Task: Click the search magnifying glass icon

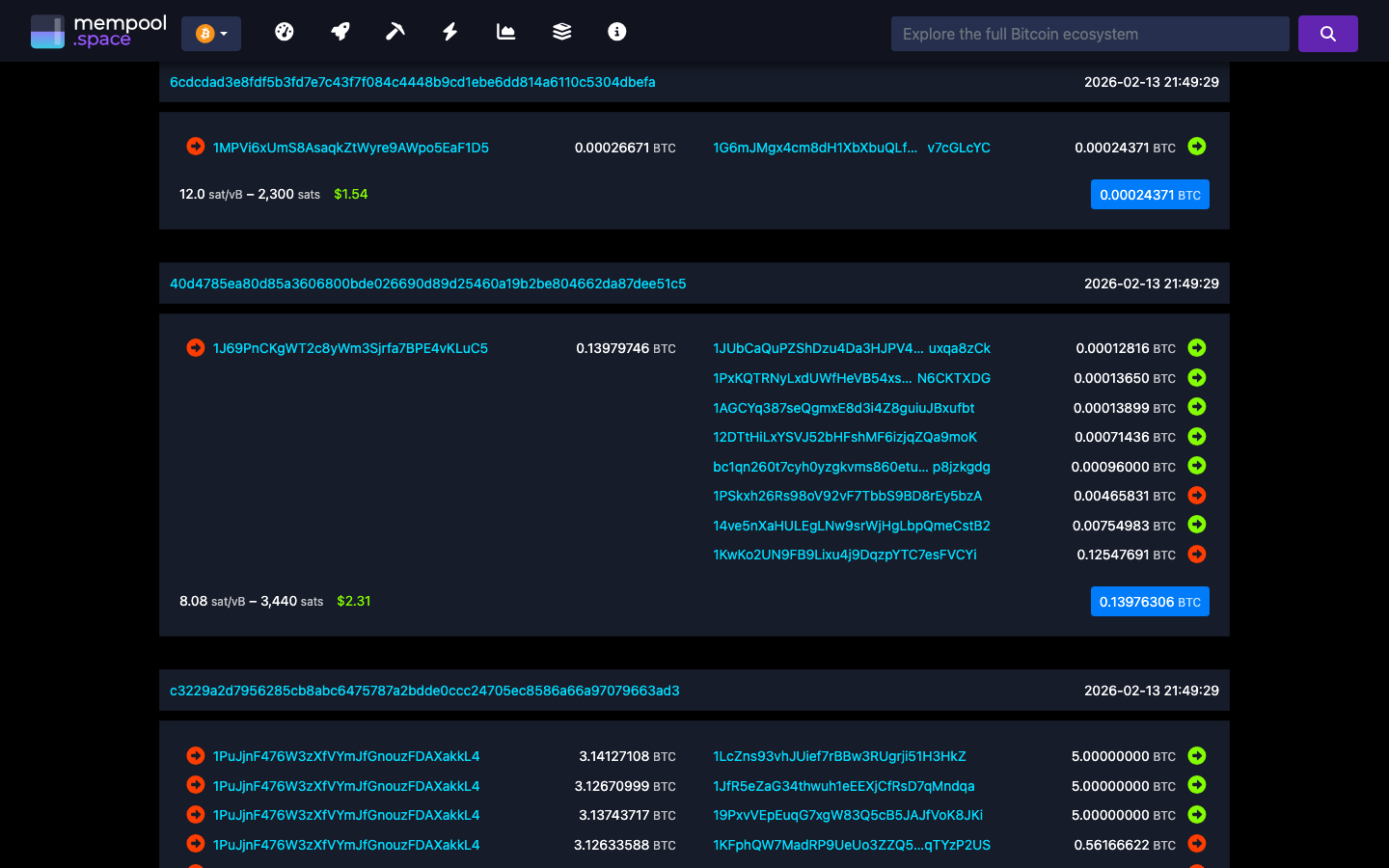Action: 1327,33
